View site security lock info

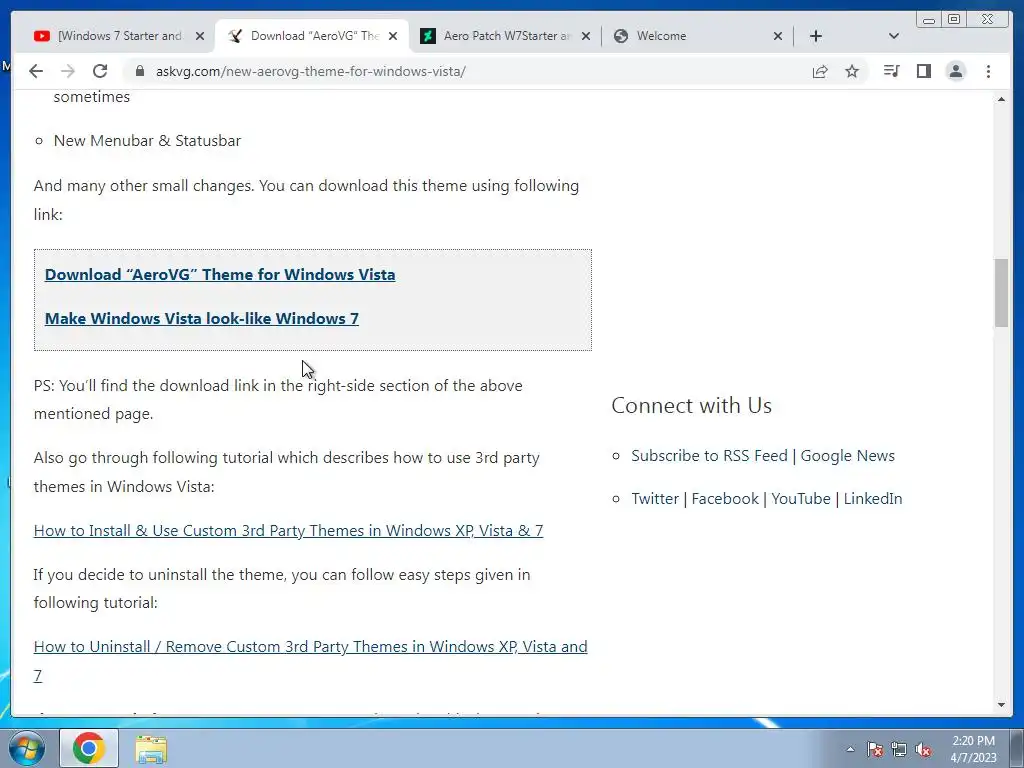(140, 71)
